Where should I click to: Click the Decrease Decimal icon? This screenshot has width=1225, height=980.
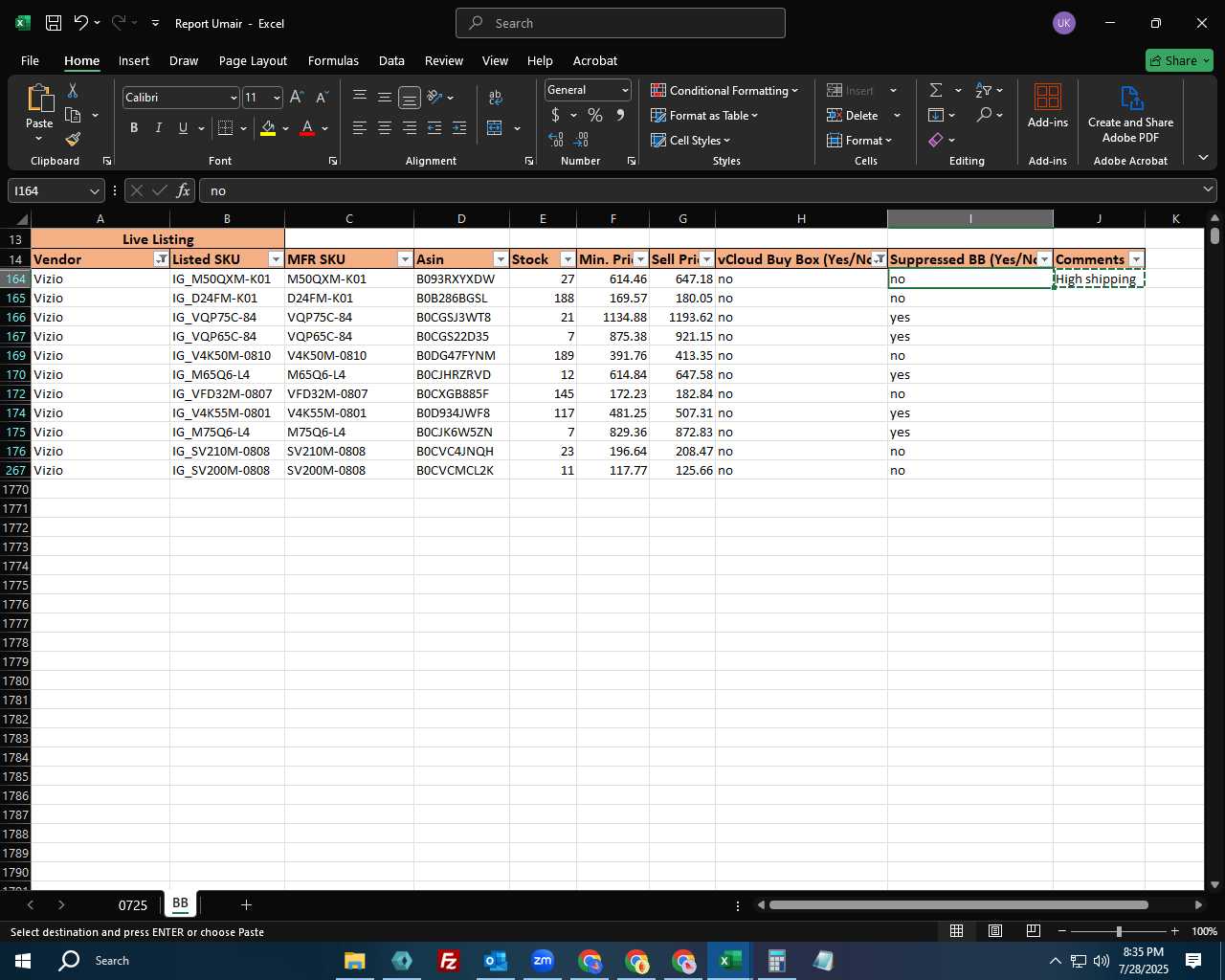[582, 140]
